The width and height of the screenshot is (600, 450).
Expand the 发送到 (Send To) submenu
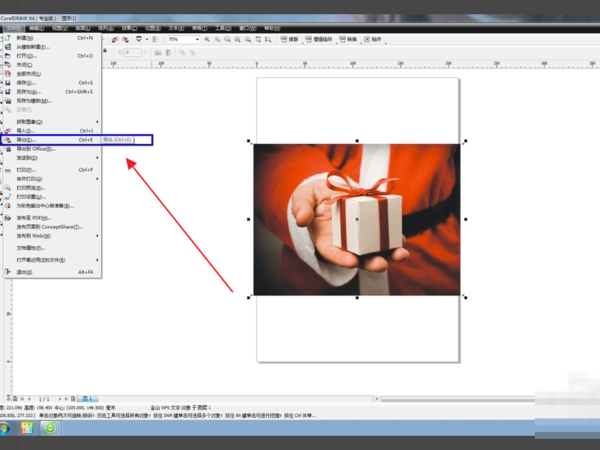(x=30, y=158)
